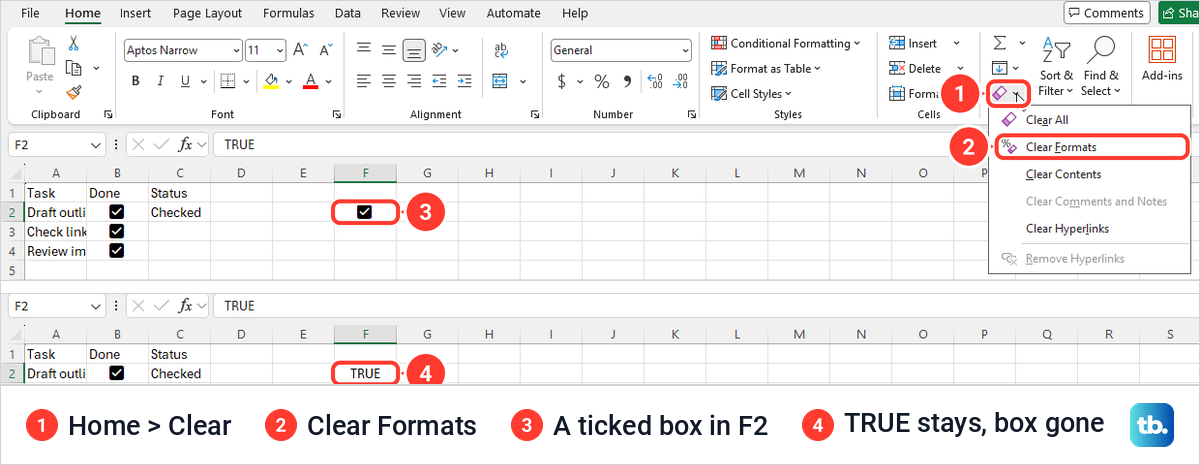Select the Format Painter brush
Image resolution: width=1200 pixels, height=465 pixels.
pos(74,92)
